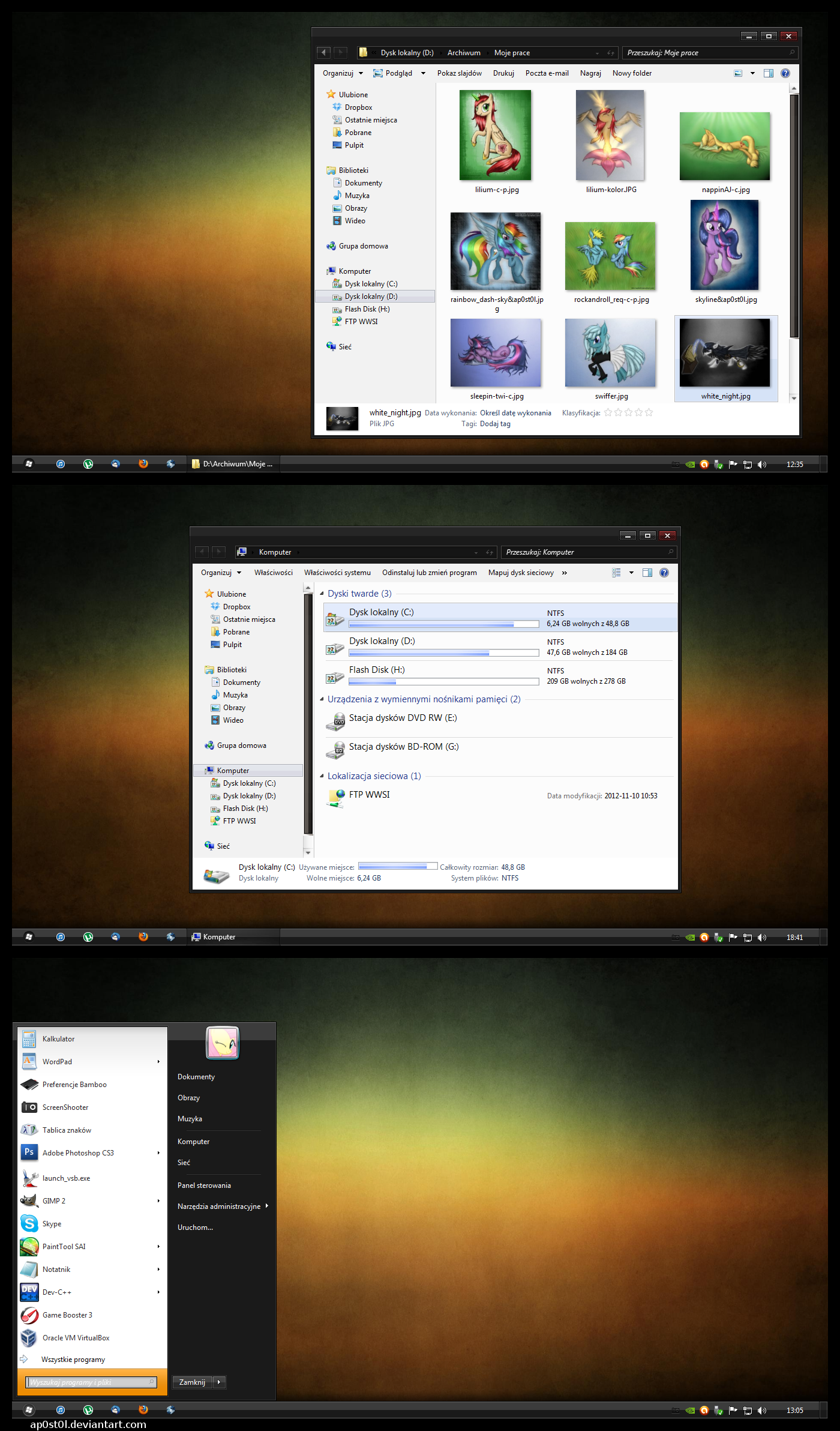Go back in the Moje prace window
Screen dimensions: 840x1431
pyautogui.click(x=324, y=53)
